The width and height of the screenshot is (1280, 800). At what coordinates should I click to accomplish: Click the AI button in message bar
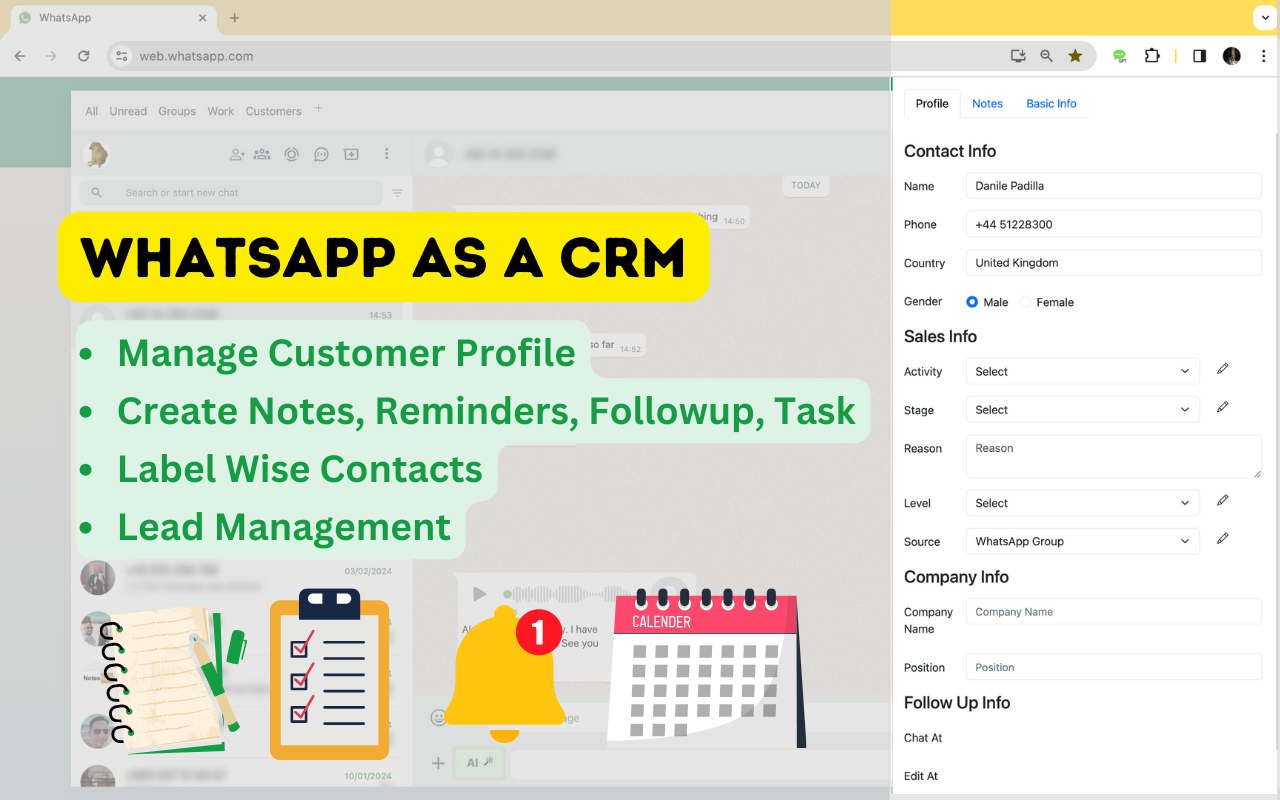coord(480,763)
